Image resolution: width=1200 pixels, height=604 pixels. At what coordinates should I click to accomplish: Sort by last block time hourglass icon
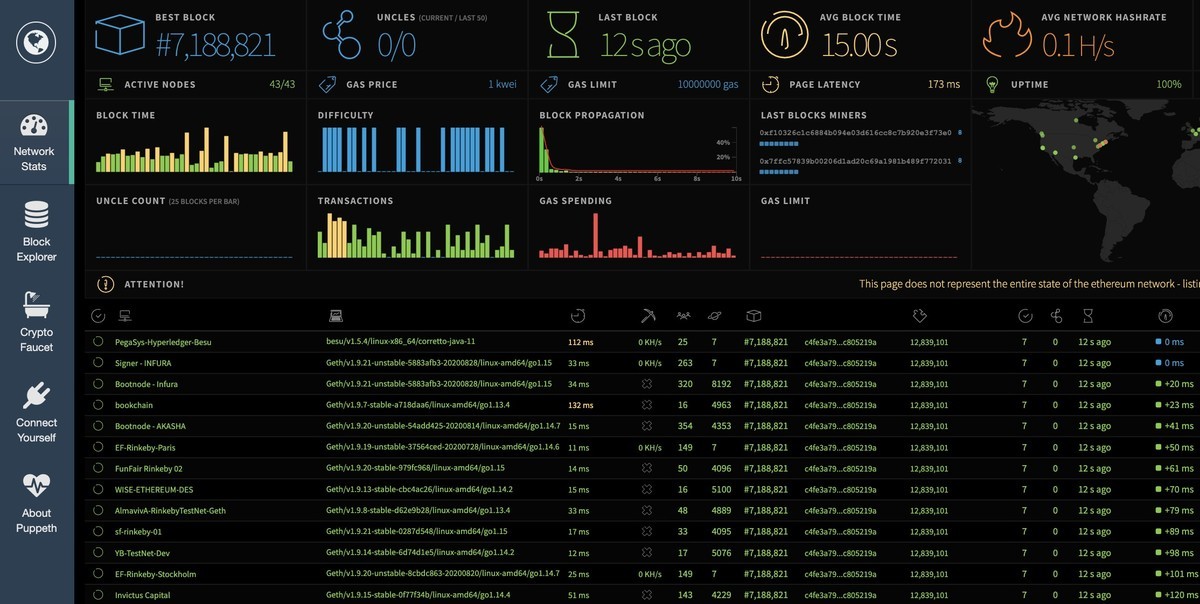pyautogui.click(x=1089, y=316)
